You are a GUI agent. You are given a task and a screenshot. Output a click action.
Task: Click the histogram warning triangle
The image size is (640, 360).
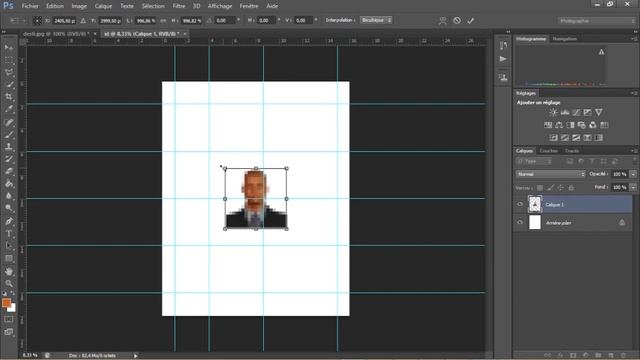coord(601,52)
